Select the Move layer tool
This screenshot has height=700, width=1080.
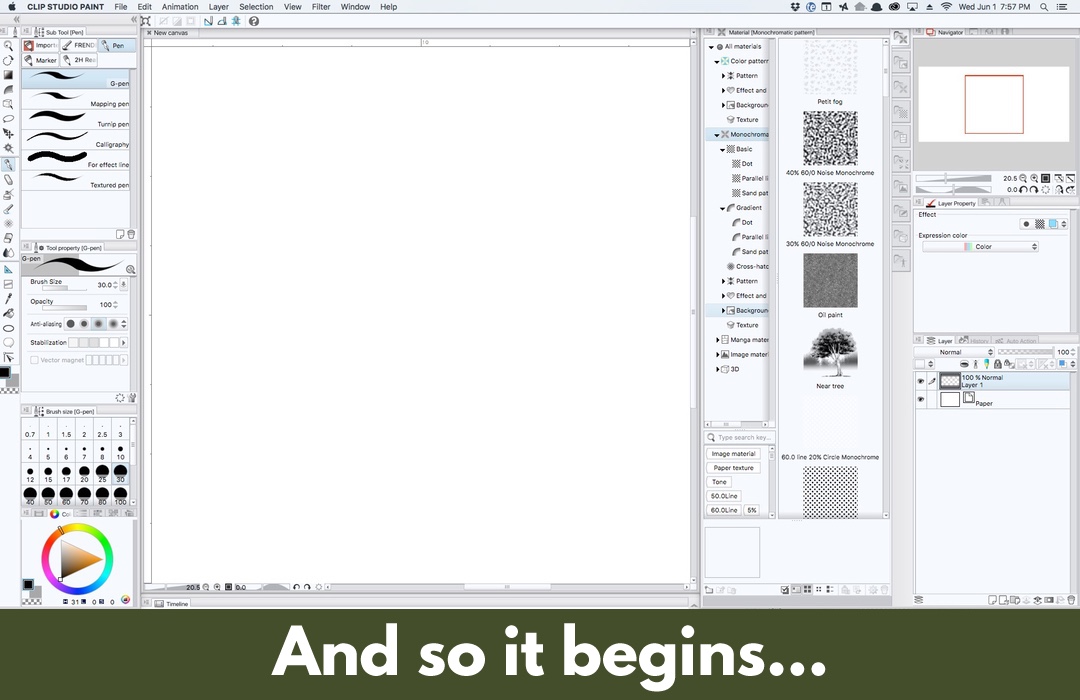tap(8, 134)
